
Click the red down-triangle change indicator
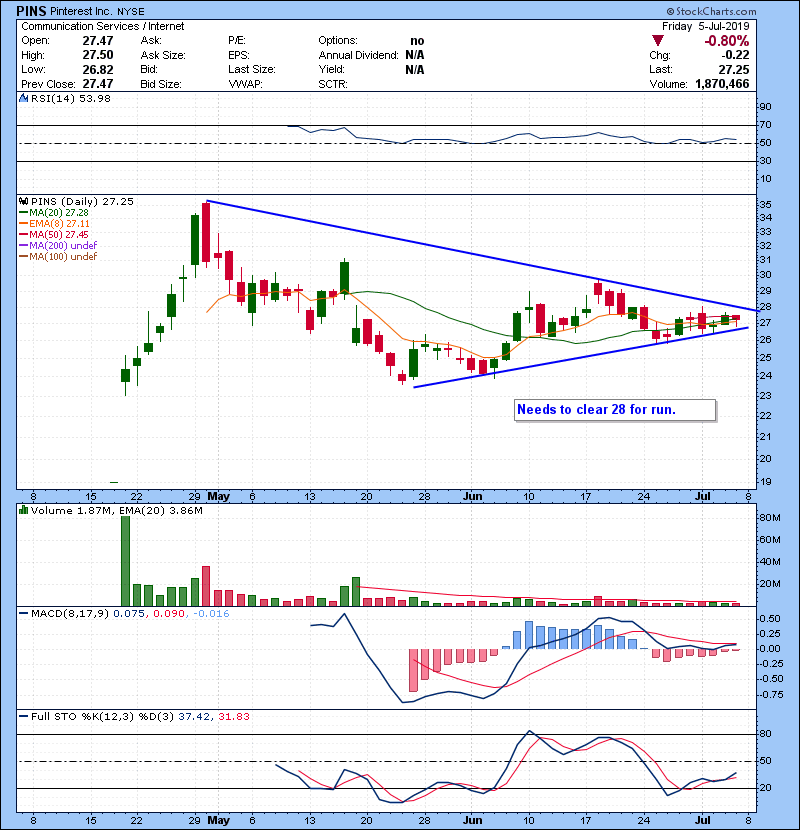pos(658,41)
